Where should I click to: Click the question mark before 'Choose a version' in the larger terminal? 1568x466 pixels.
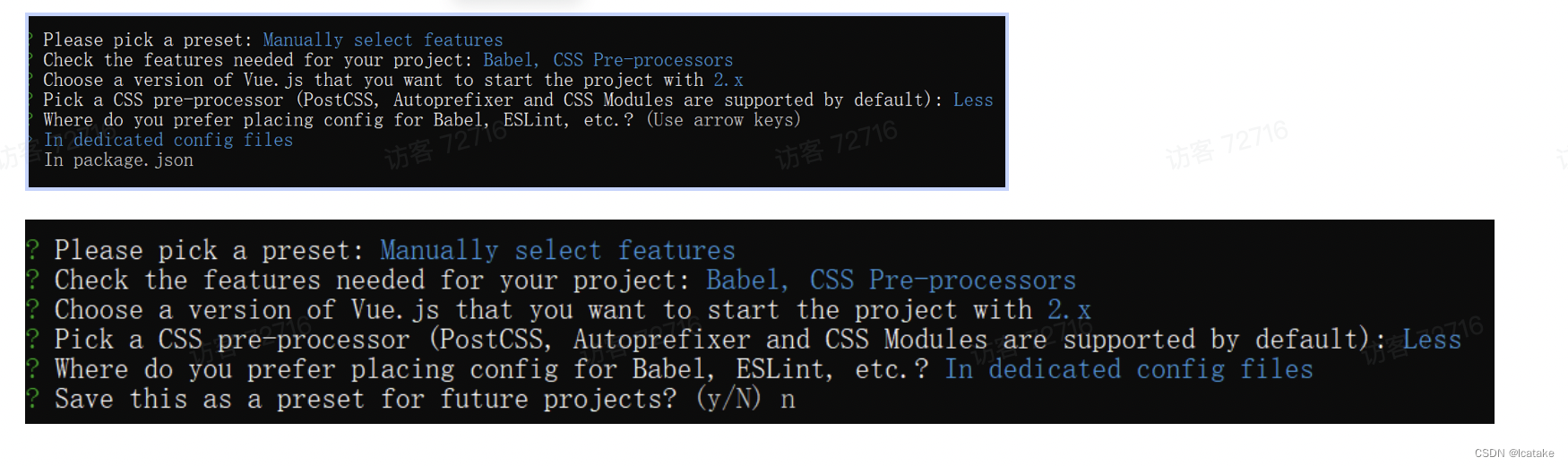(32, 310)
